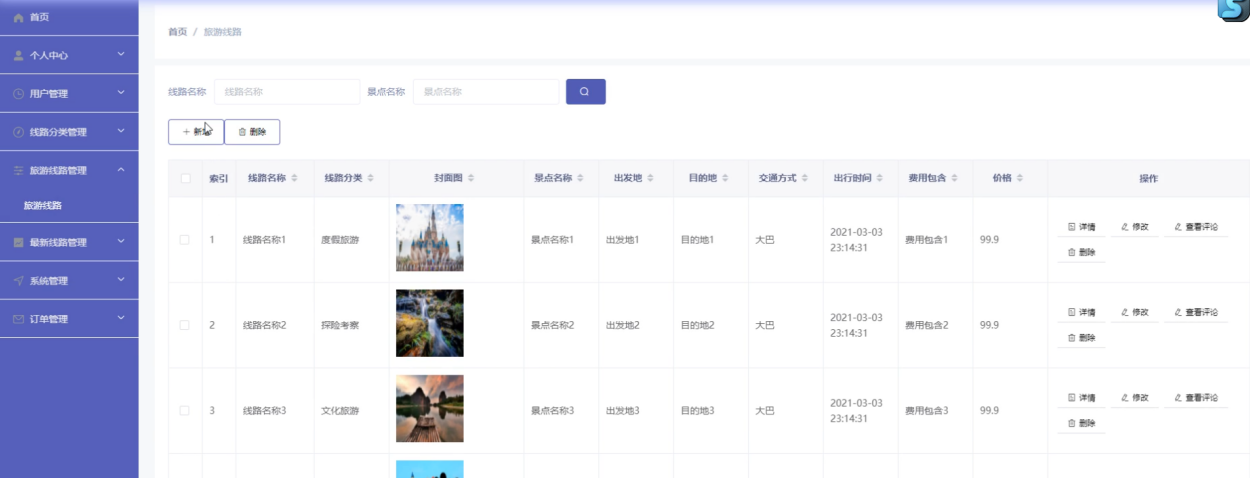
Task: Open the 首页 home item in the sidebar
Action: coord(69,18)
